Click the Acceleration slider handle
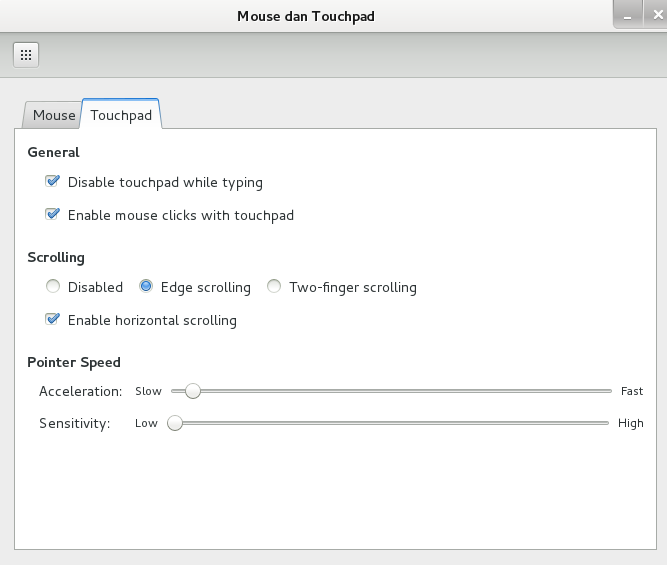The height and width of the screenshot is (565, 667). [x=192, y=391]
